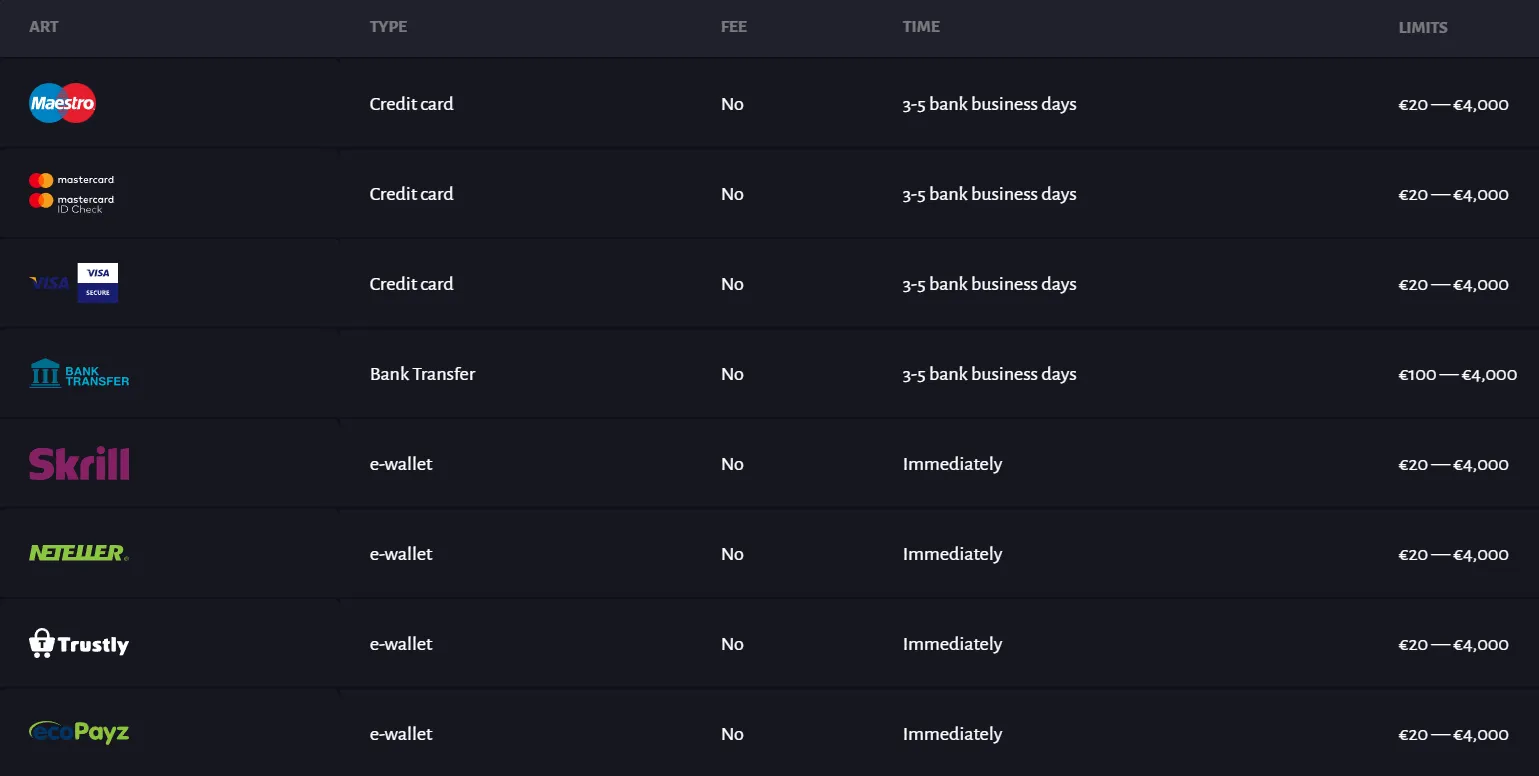Click 'e-wallet' in the ecoPayz row
Viewport: 1539px width, 776px height.
pyautogui.click(x=401, y=734)
